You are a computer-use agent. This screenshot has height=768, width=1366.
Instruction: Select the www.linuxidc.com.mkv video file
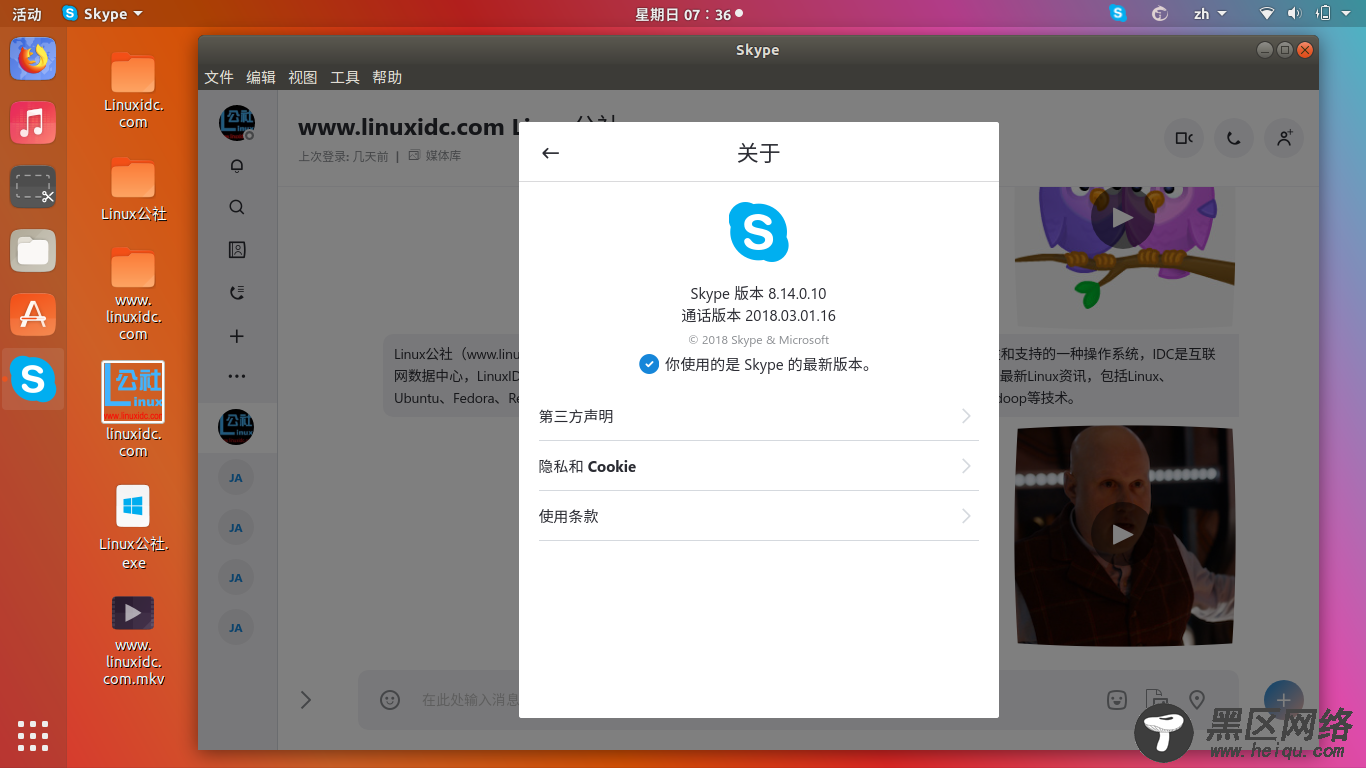tap(133, 641)
